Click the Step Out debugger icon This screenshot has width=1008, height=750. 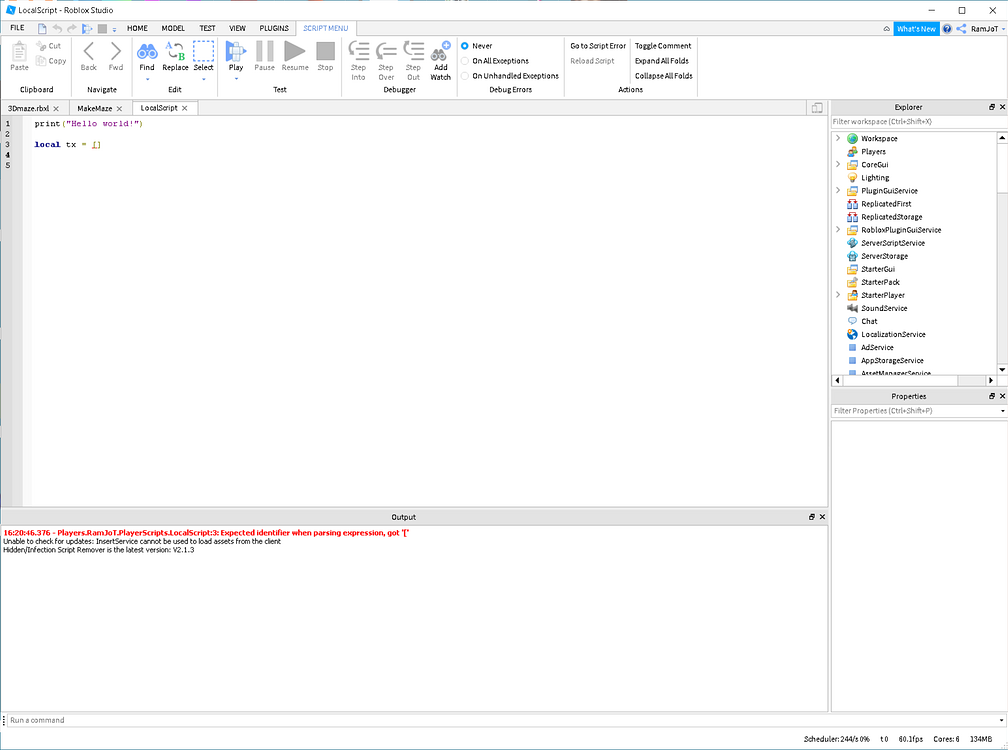click(413, 51)
